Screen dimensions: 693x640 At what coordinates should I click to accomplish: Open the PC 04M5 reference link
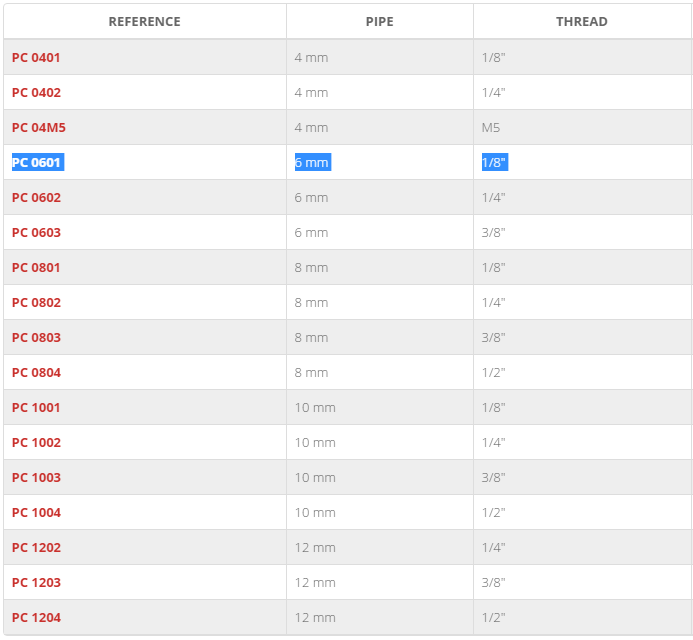pyautogui.click(x=38, y=127)
